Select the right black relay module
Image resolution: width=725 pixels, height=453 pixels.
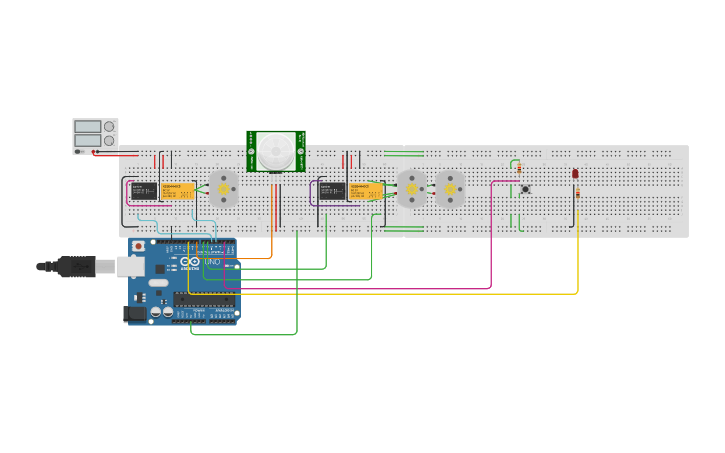[332, 191]
